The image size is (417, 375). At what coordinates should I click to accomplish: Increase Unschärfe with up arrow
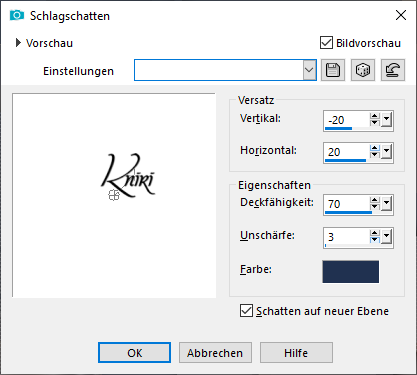[x=375, y=233]
